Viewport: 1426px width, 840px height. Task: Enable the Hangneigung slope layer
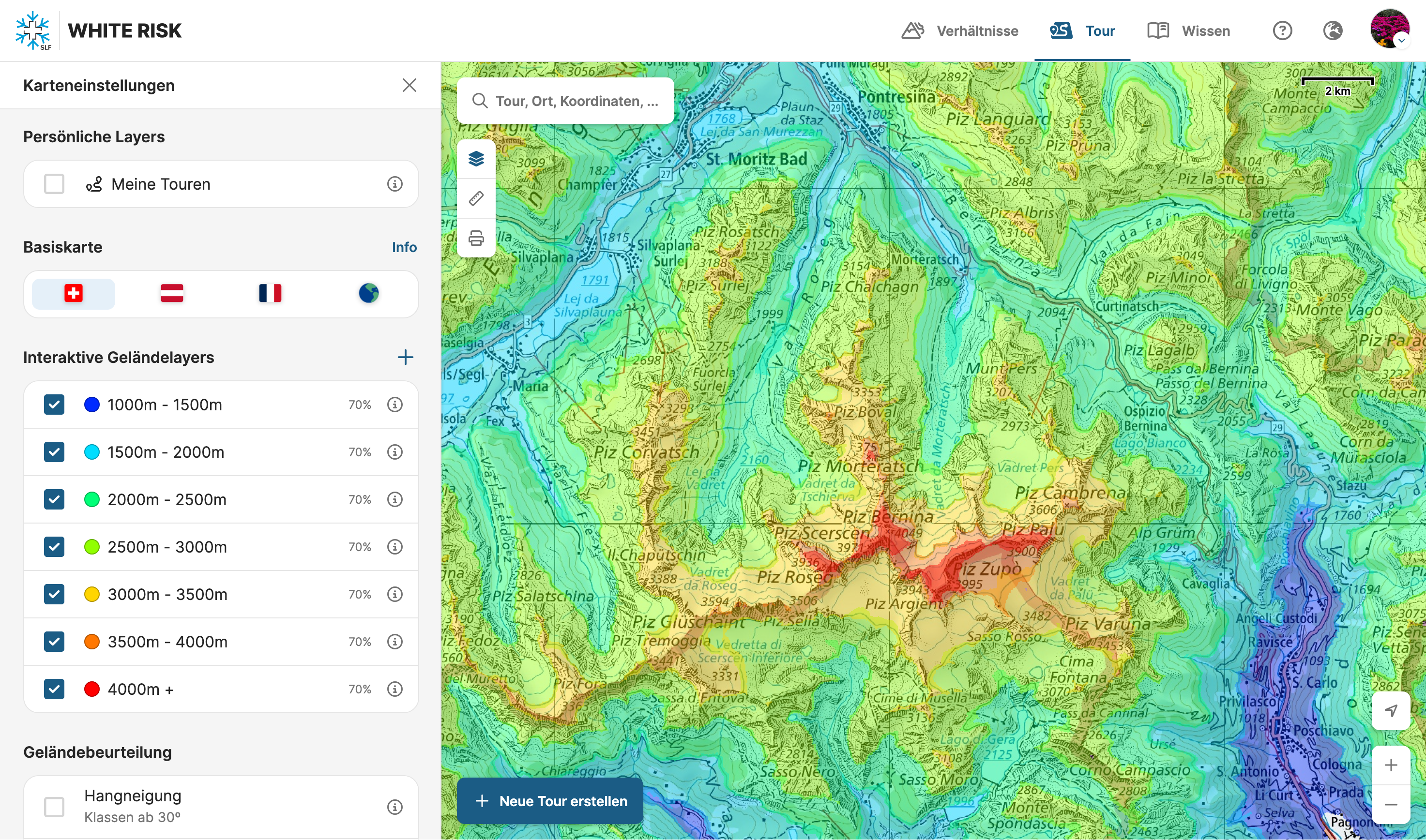pyautogui.click(x=54, y=807)
